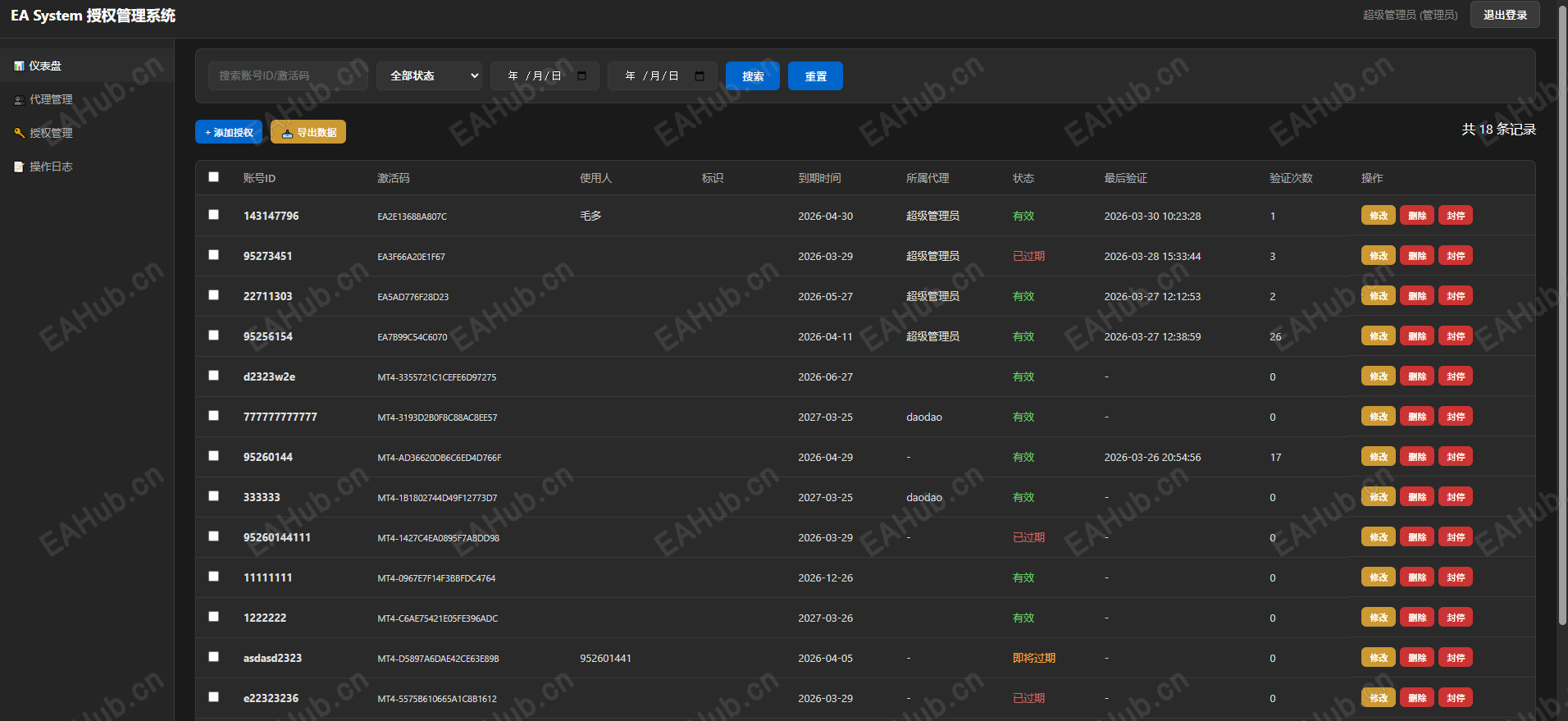Click the 共 18 条记录 record count
Viewport: 1568px width, 721px height.
point(1498,130)
